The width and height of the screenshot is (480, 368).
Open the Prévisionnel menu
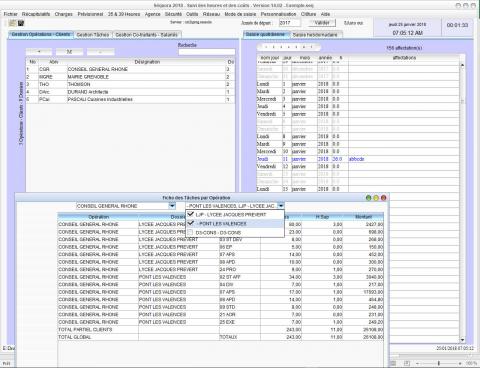click(90, 14)
